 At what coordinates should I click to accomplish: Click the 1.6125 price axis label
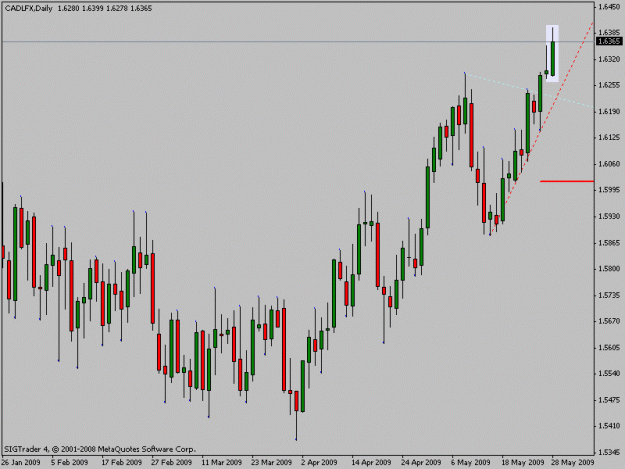[x=609, y=137]
